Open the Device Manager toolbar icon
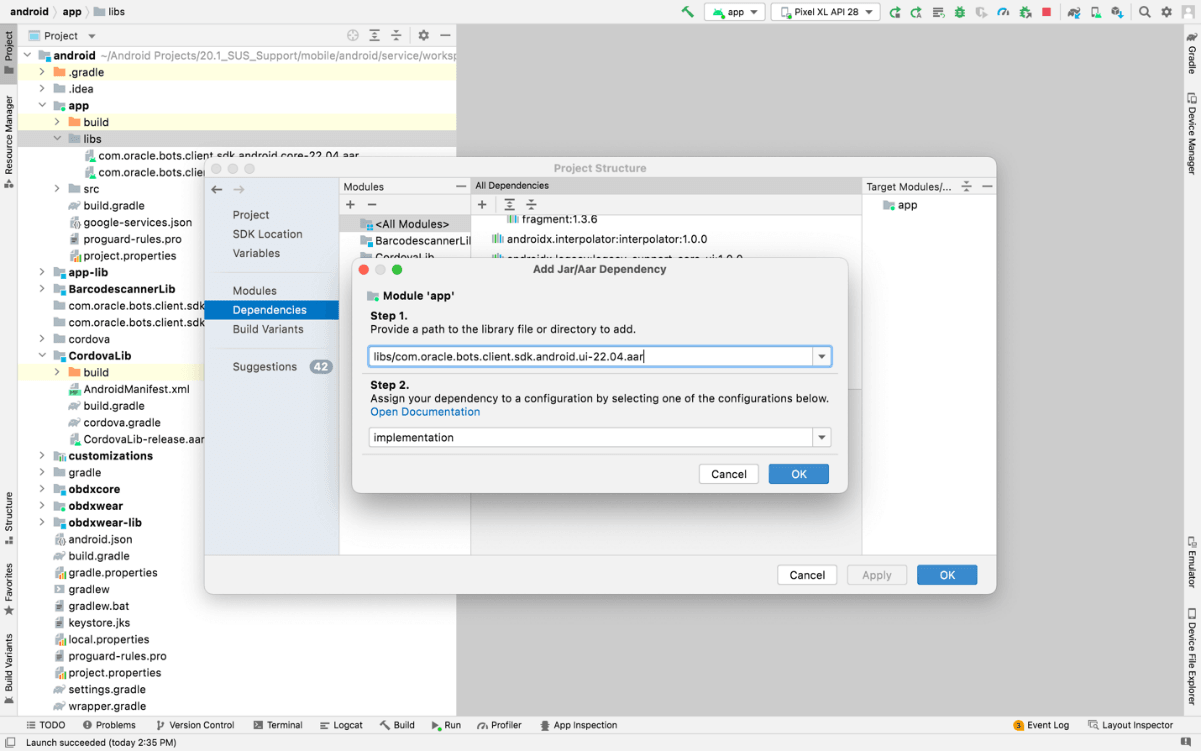 1096,12
